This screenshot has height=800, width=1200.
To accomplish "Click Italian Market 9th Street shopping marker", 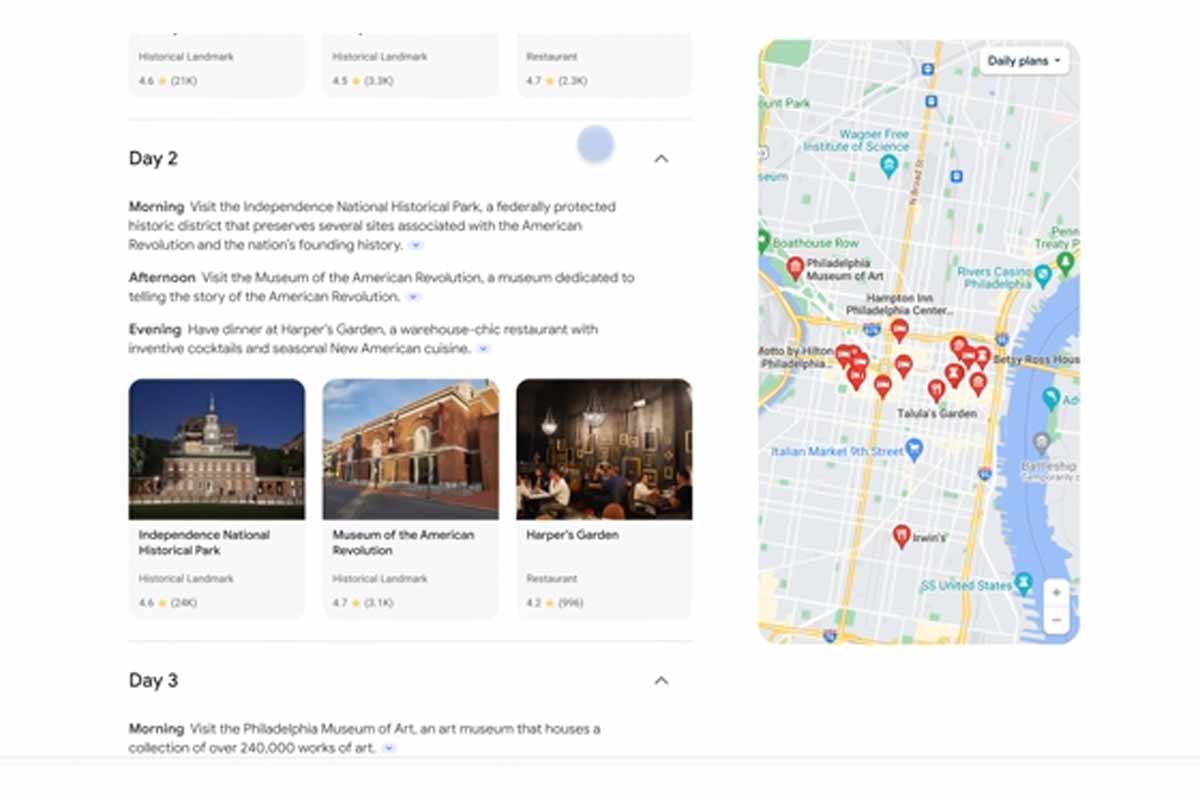I will coord(914,449).
